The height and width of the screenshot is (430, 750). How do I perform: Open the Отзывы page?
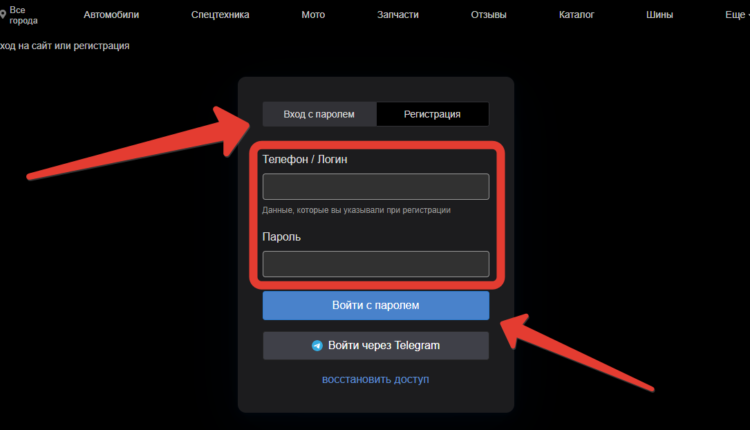coord(488,15)
